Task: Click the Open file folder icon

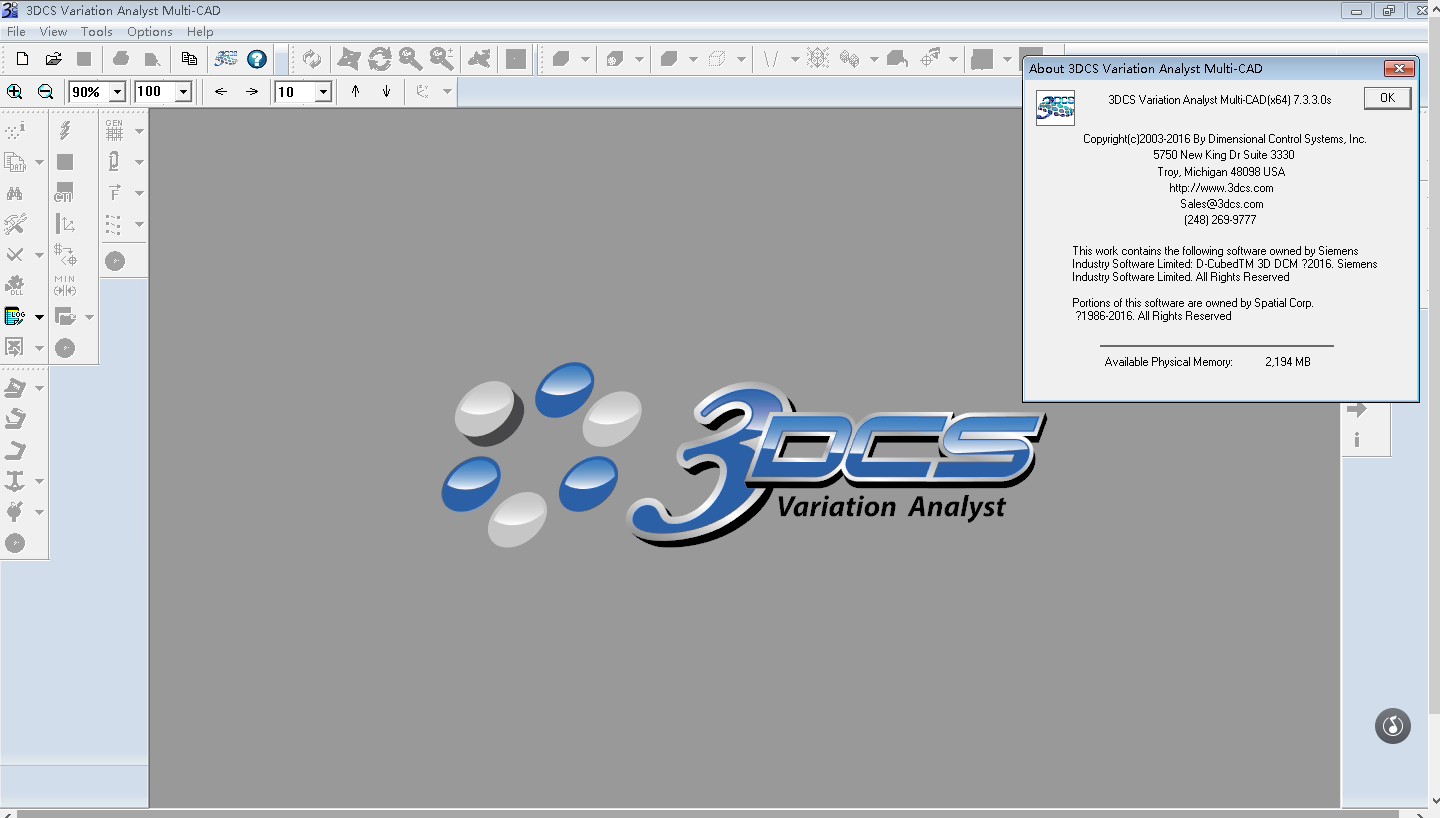Action: (53, 59)
